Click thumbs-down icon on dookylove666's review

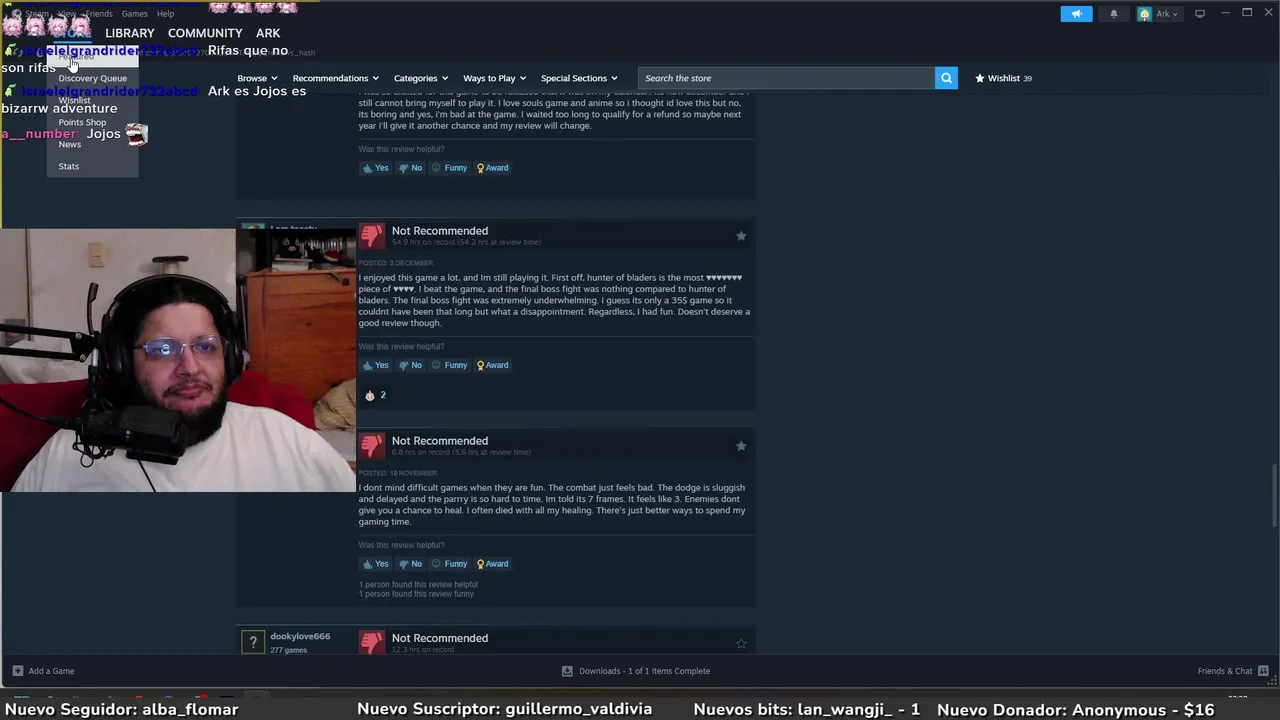point(372,643)
